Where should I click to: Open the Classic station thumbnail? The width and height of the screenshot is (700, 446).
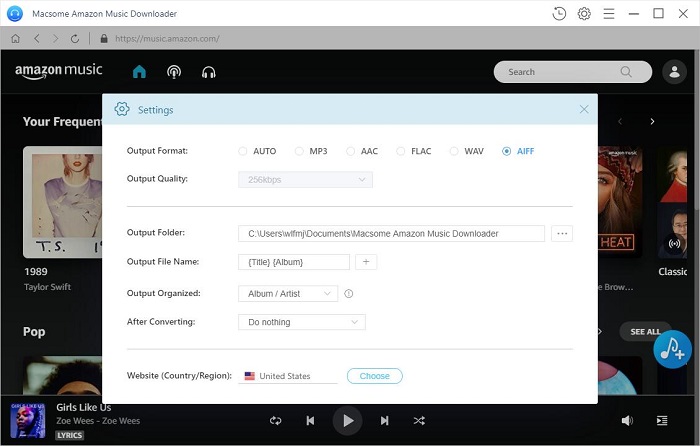coord(673,202)
